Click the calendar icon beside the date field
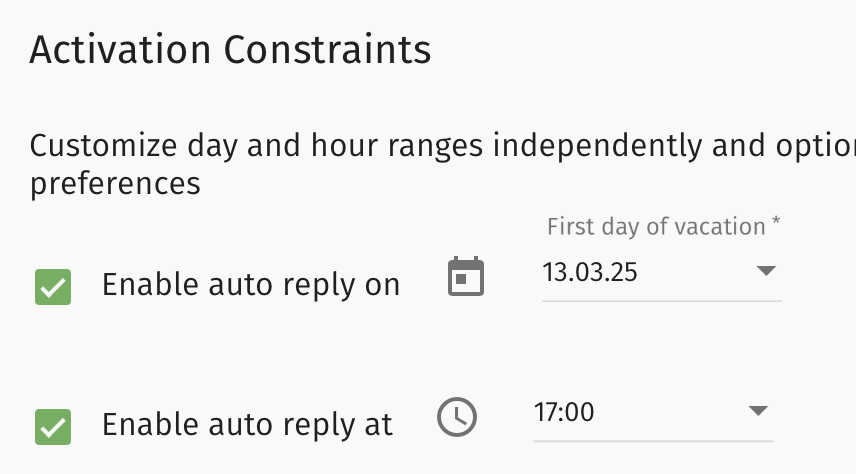The width and height of the screenshot is (856, 474). [465, 277]
